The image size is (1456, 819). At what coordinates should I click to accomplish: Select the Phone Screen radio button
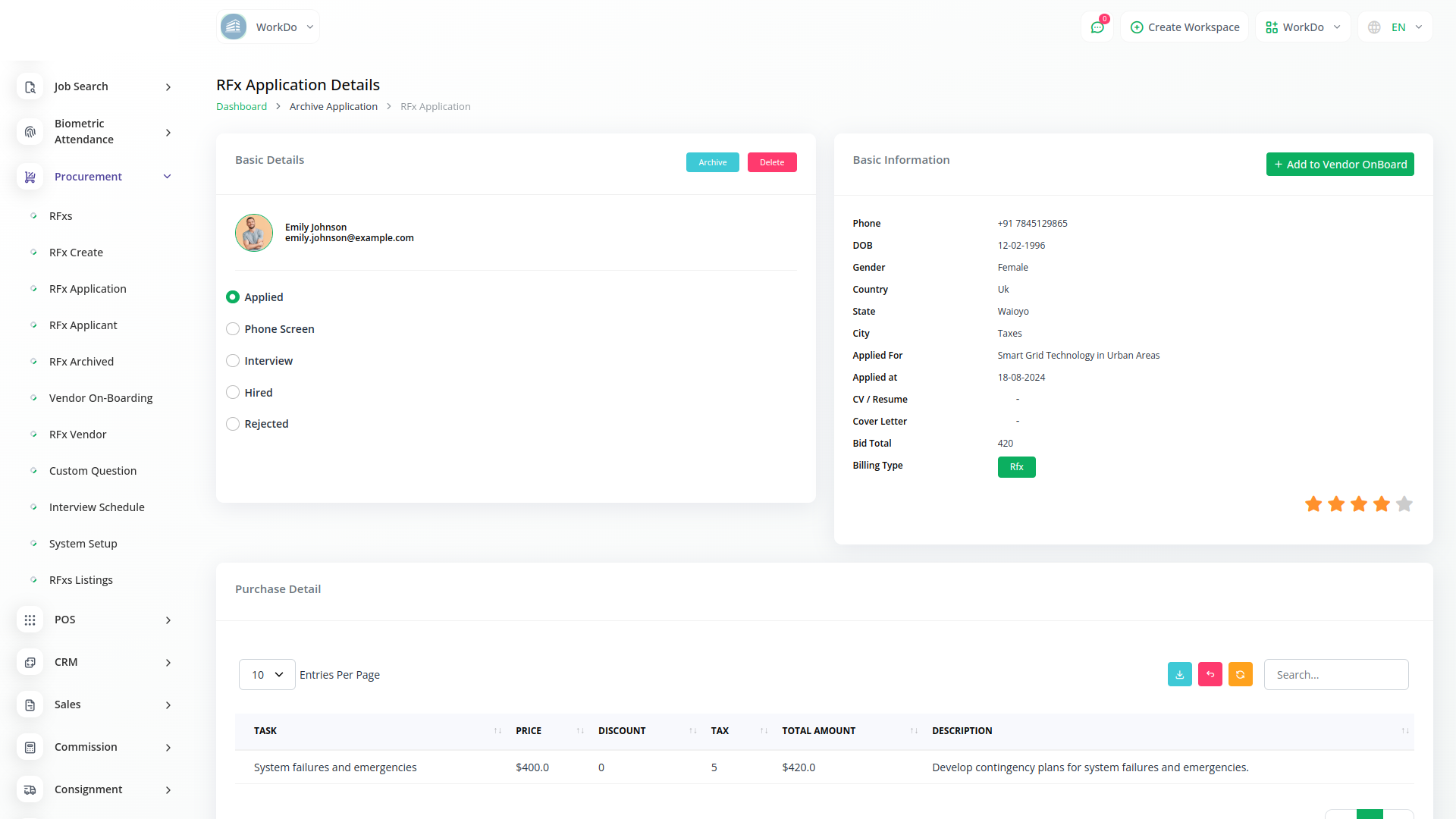233,329
